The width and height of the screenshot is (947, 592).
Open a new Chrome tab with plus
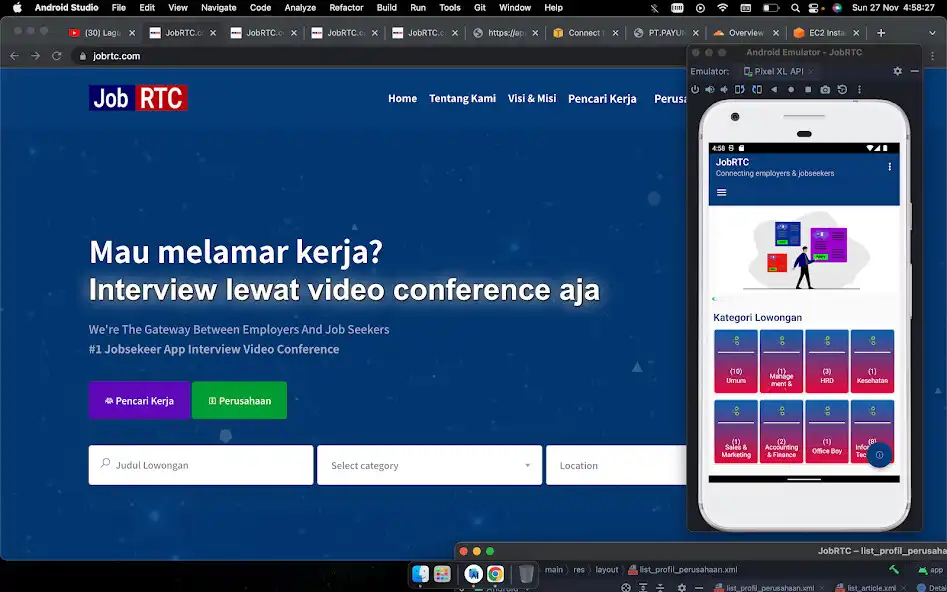point(881,33)
